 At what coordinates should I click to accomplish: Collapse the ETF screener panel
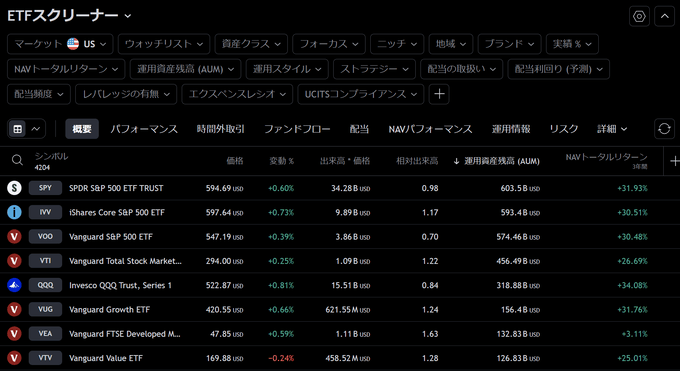tap(664, 16)
